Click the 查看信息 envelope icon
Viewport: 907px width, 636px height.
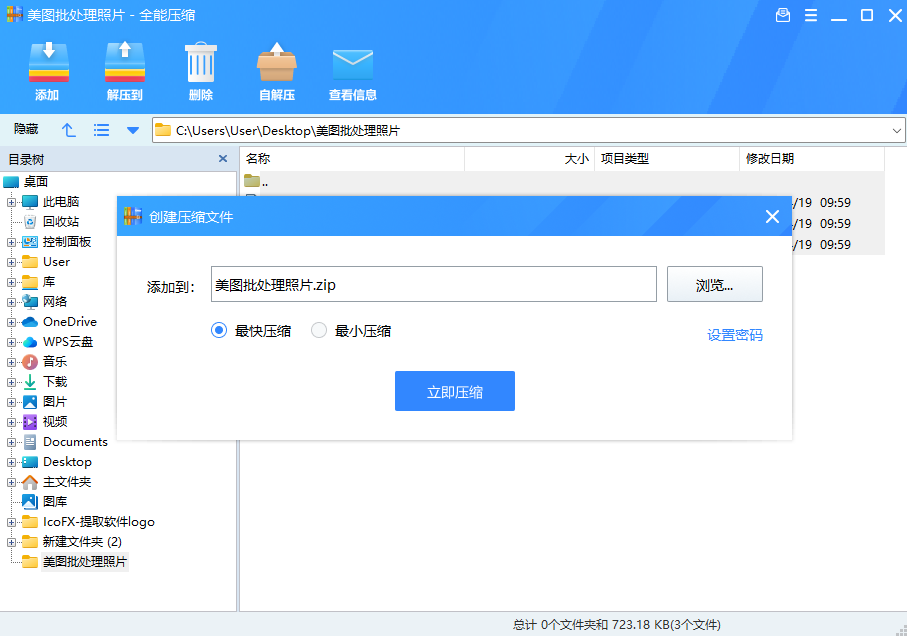point(352,70)
